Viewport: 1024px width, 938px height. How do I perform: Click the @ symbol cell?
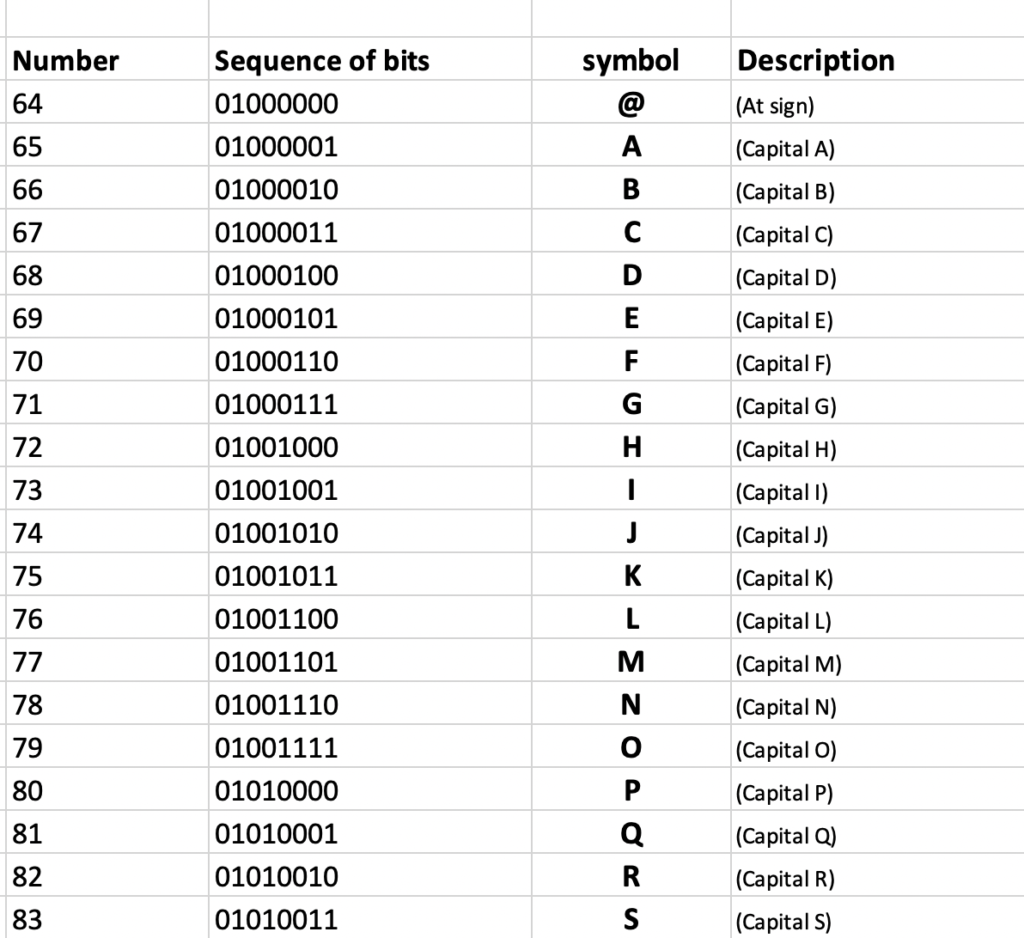coord(631,104)
